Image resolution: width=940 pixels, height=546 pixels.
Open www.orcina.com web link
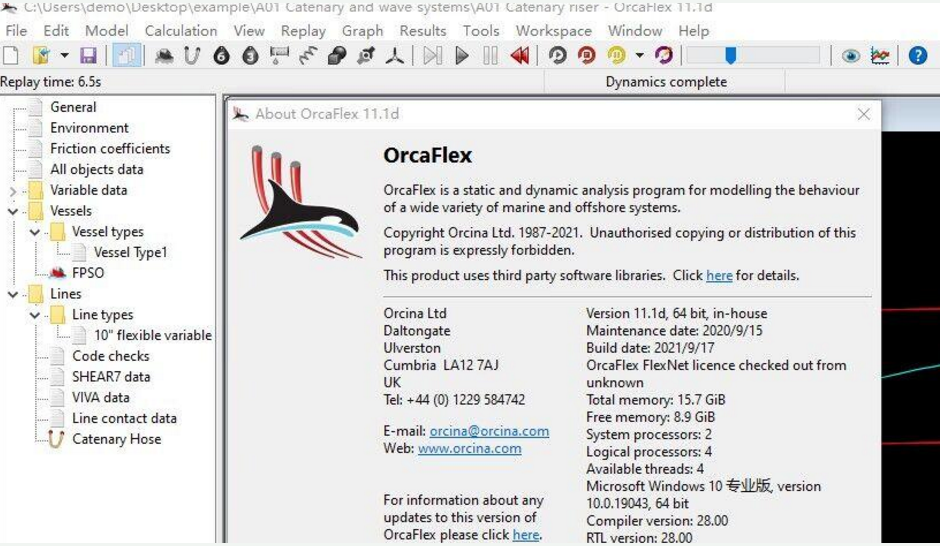pos(469,448)
